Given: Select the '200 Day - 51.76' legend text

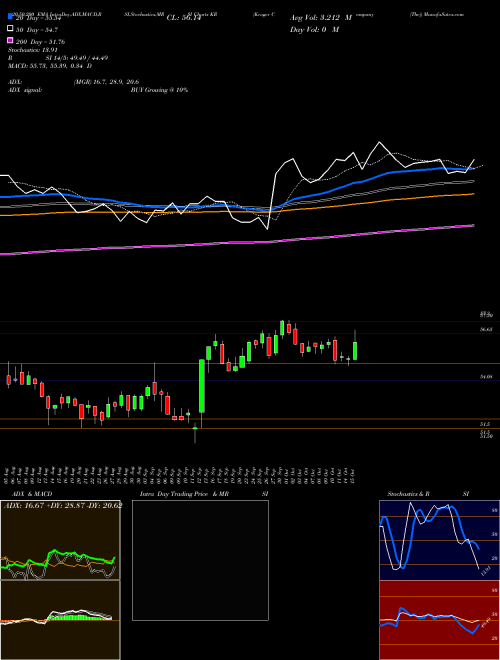Looking at the screenshot, I should pos(40,42).
